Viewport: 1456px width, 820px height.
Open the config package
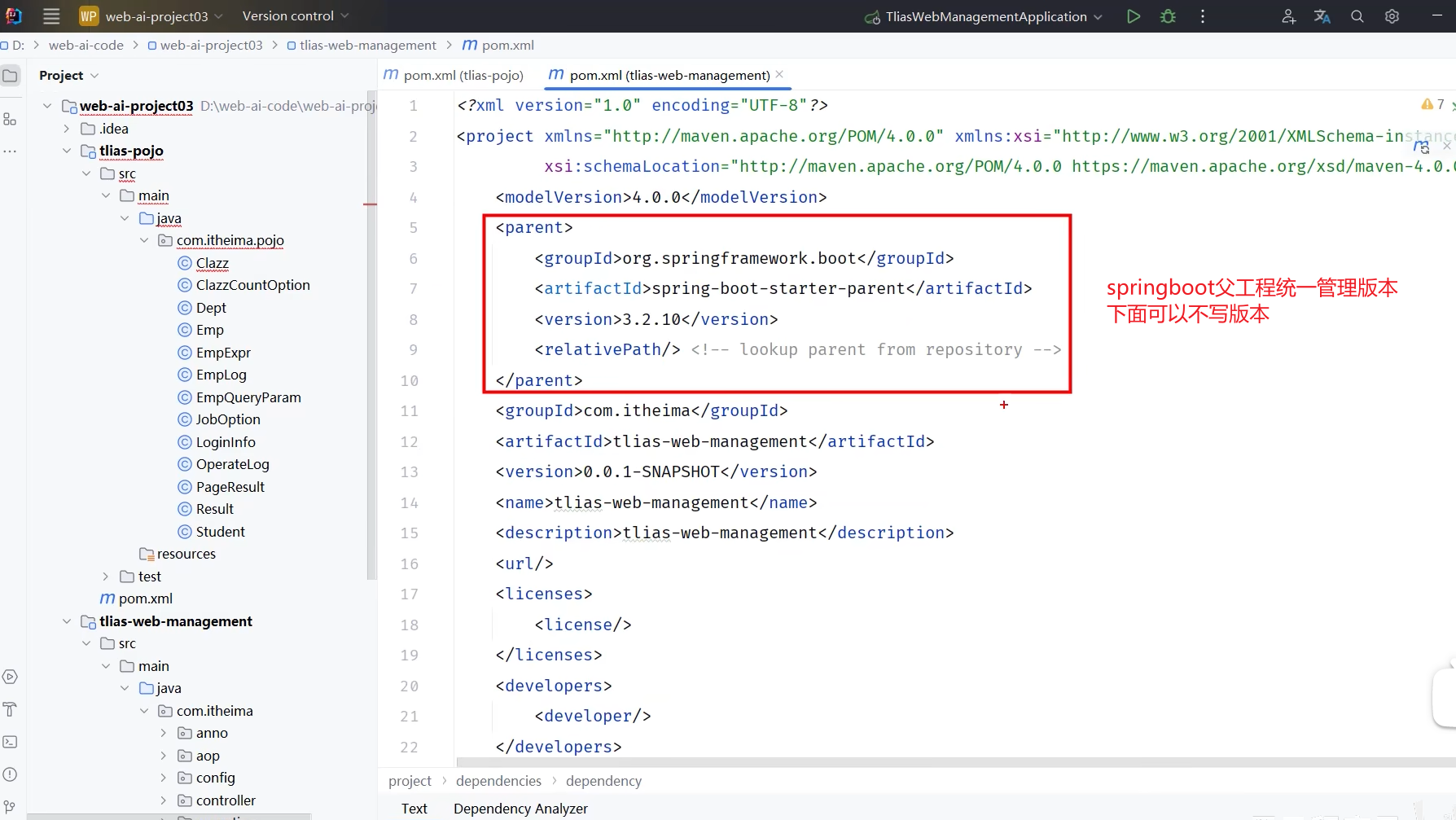[x=215, y=778]
